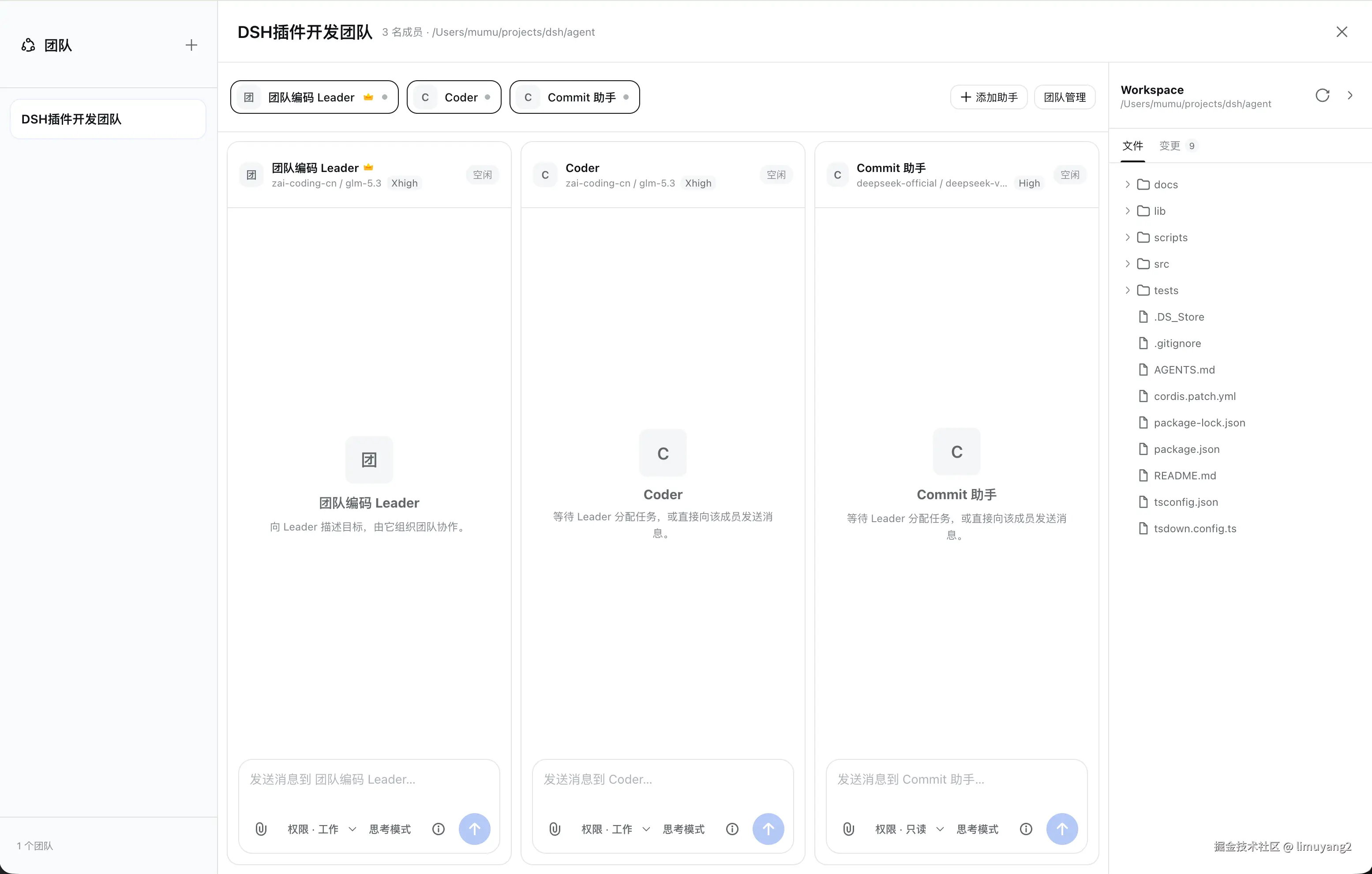1372x874 pixels.
Task: Send message to Commit 助手
Action: click(x=1062, y=829)
